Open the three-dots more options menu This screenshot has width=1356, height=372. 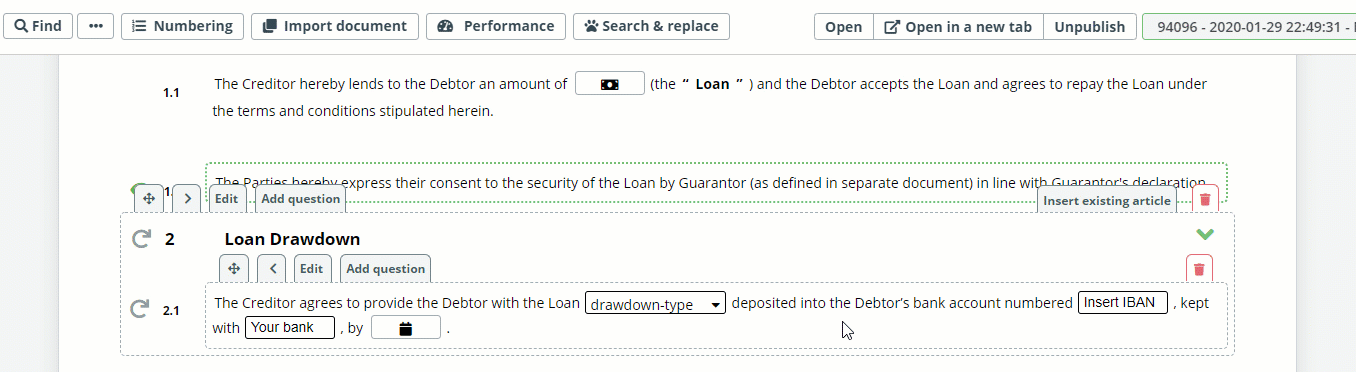95,26
